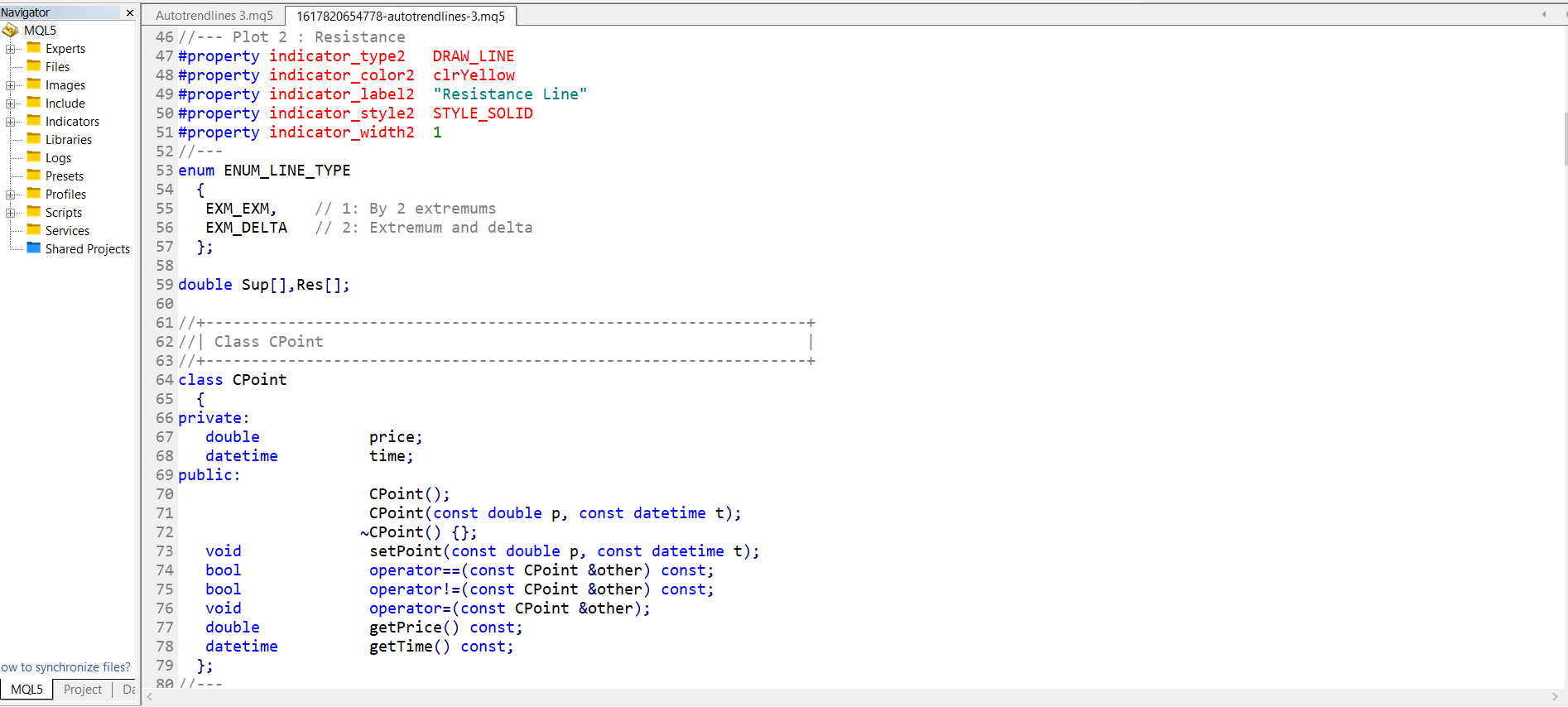The width and height of the screenshot is (1568, 707).
Task: Select the Libraries folder icon
Action: tap(34, 139)
